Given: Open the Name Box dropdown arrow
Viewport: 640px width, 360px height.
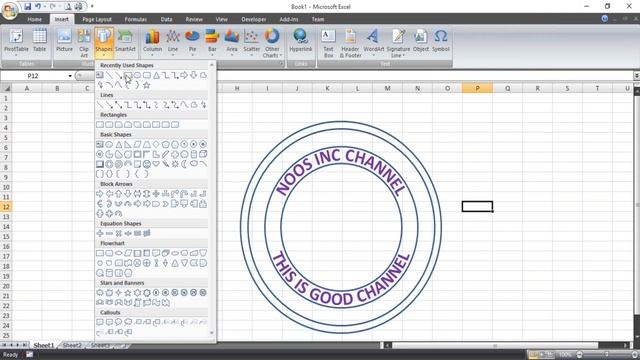Looking at the screenshot, I should click(70, 76).
